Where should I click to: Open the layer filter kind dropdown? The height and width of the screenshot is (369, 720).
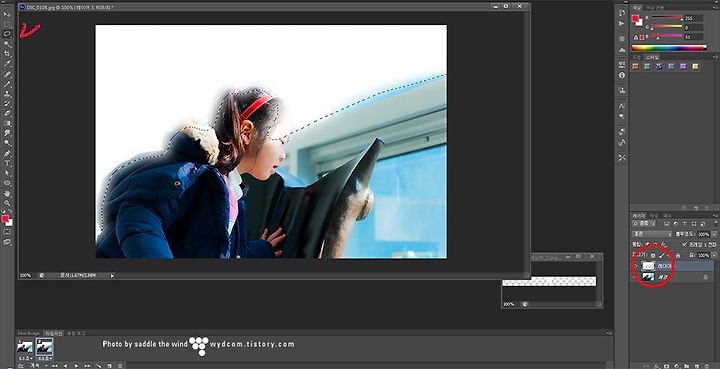click(x=645, y=224)
